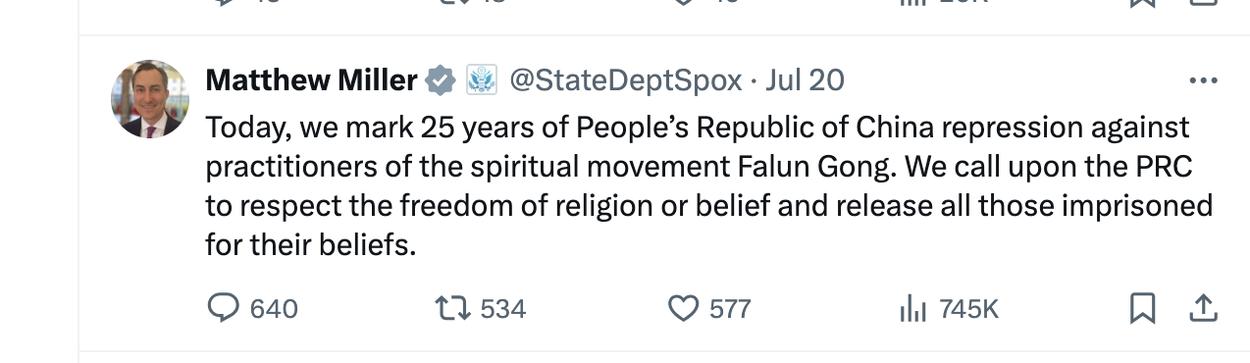The image size is (1250, 363).
Task: Click the government seal badge beside name
Action: [482, 80]
